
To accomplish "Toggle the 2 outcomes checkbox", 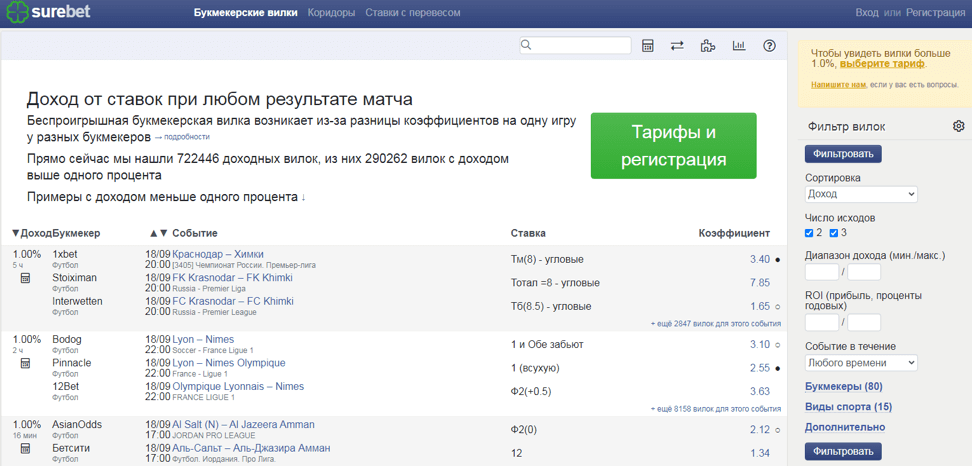I will (x=809, y=233).
